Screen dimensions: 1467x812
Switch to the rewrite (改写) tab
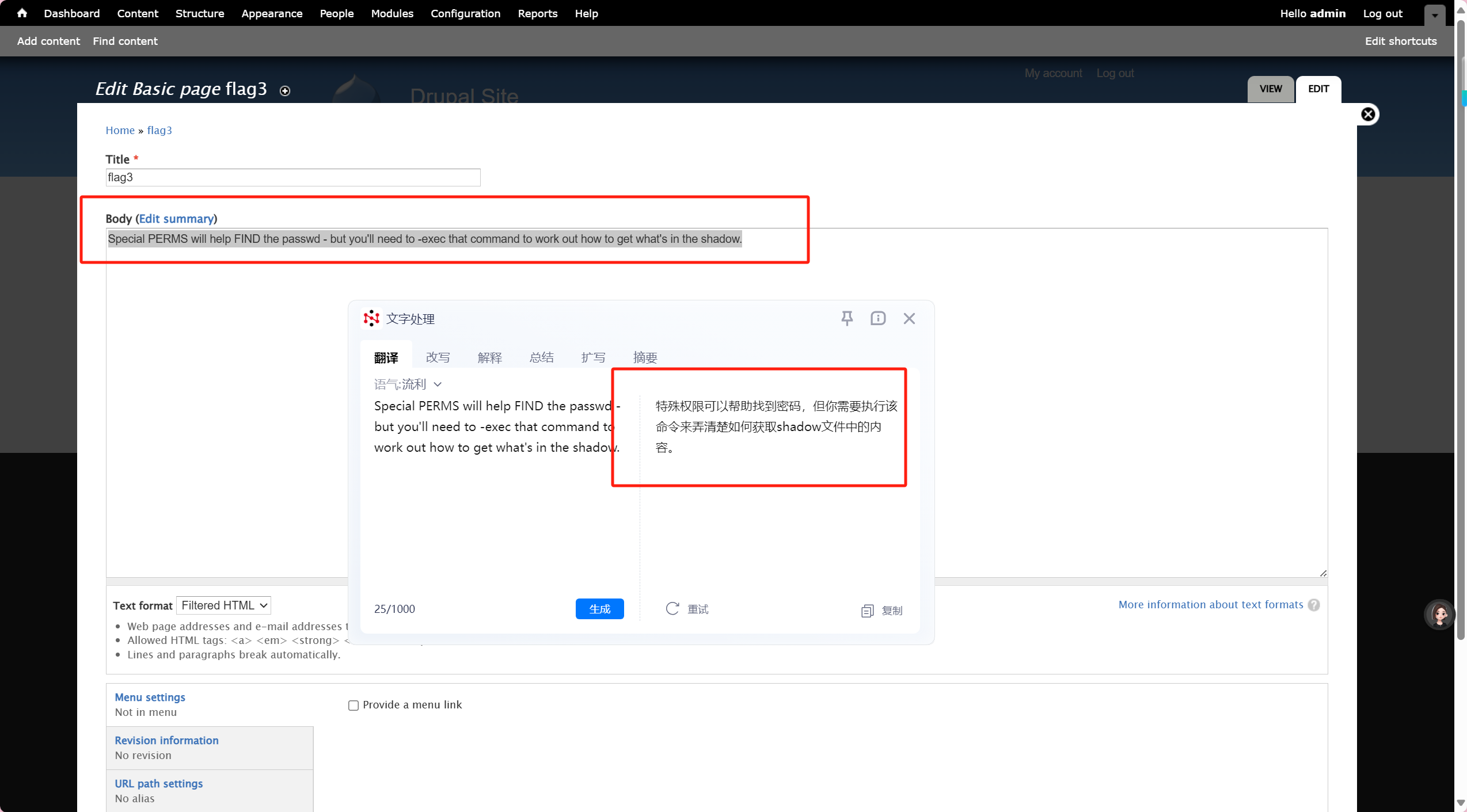click(x=438, y=357)
